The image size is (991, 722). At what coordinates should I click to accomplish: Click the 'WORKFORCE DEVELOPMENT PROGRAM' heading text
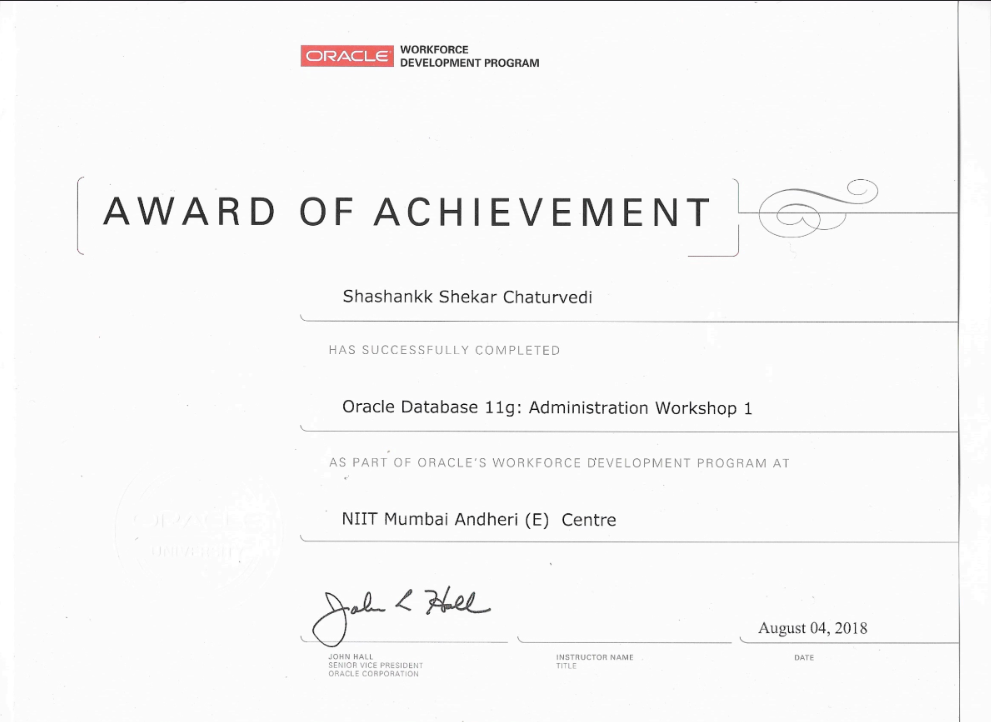[x=470, y=56]
